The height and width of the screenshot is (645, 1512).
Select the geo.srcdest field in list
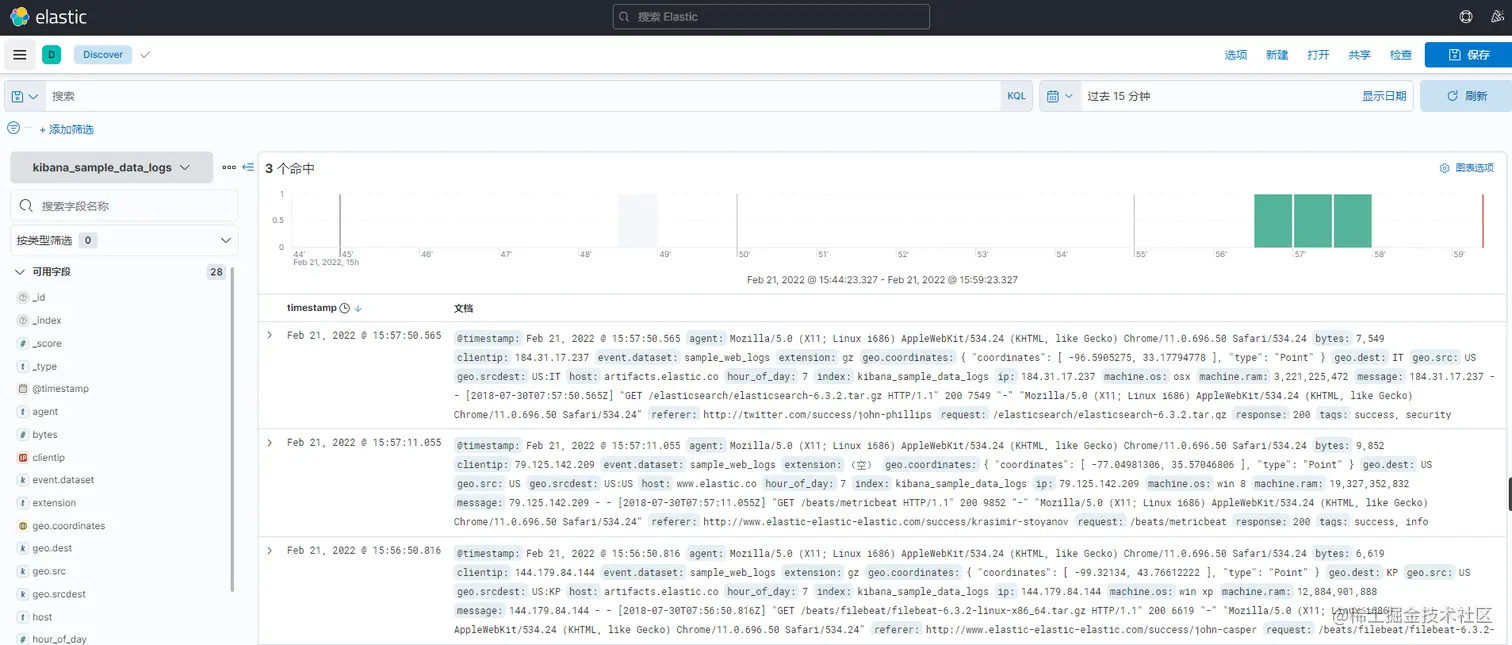click(59, 594)
